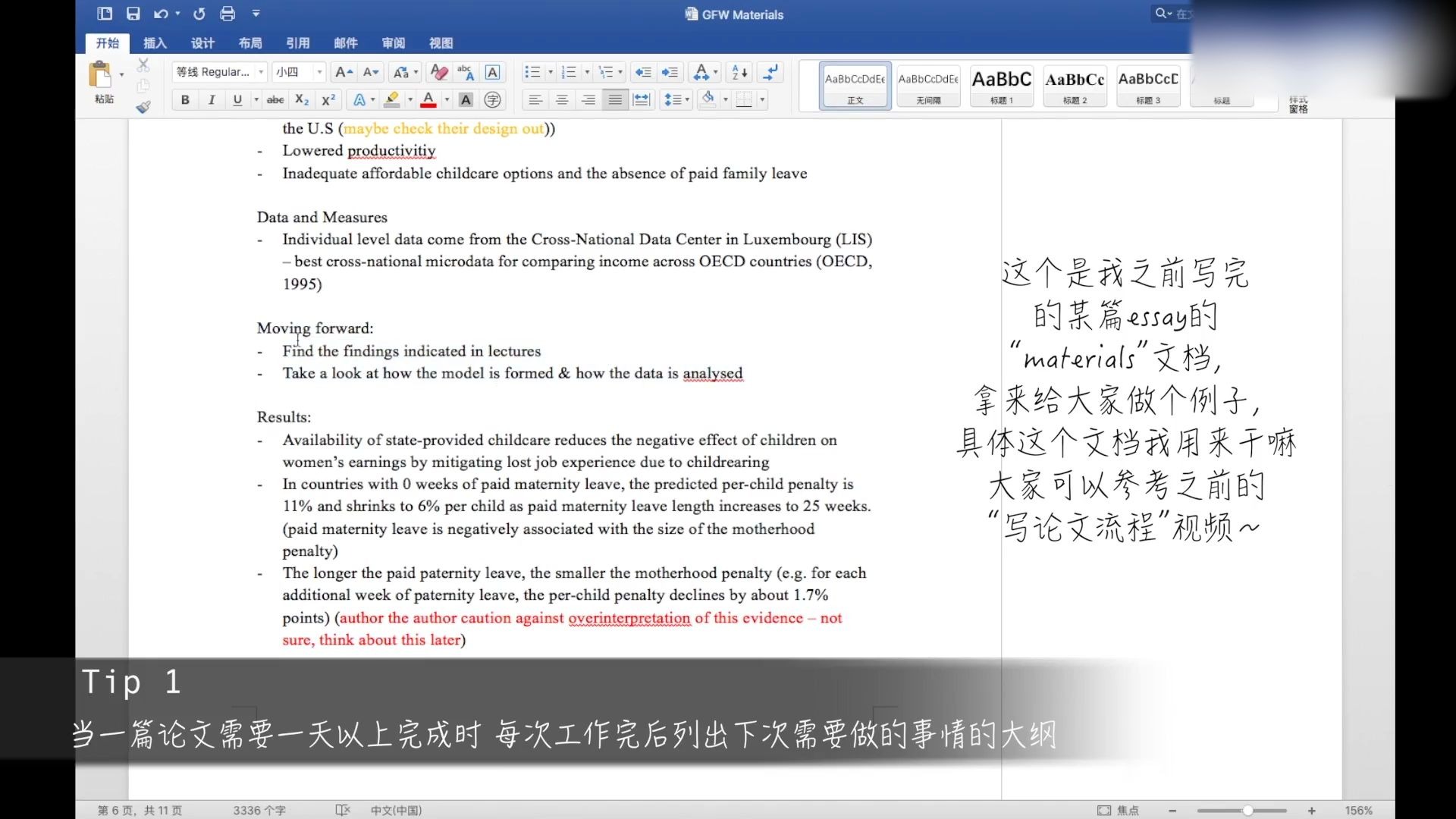Select the 正文 paragraph style
The width and height of the screenshot is (1456, 819).
coord(855,85)
